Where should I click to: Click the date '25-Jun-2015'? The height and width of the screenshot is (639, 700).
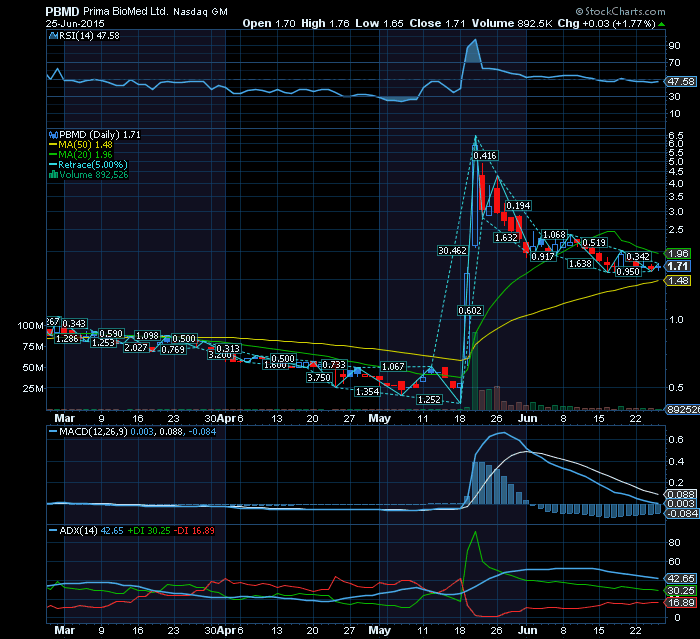[x=75, y=24]
